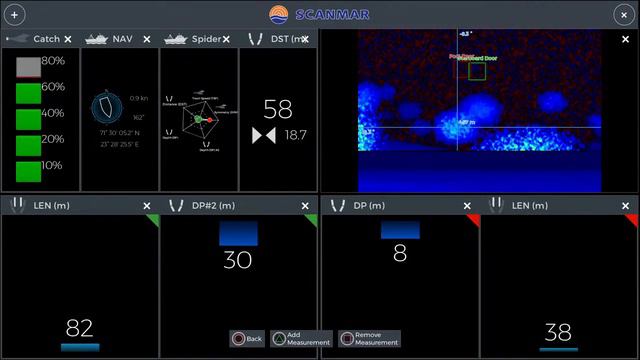Viewport: 640px width, 360px height.
Task: Click the door icon beside DP#2 (m)
Action: coord(176,205)
